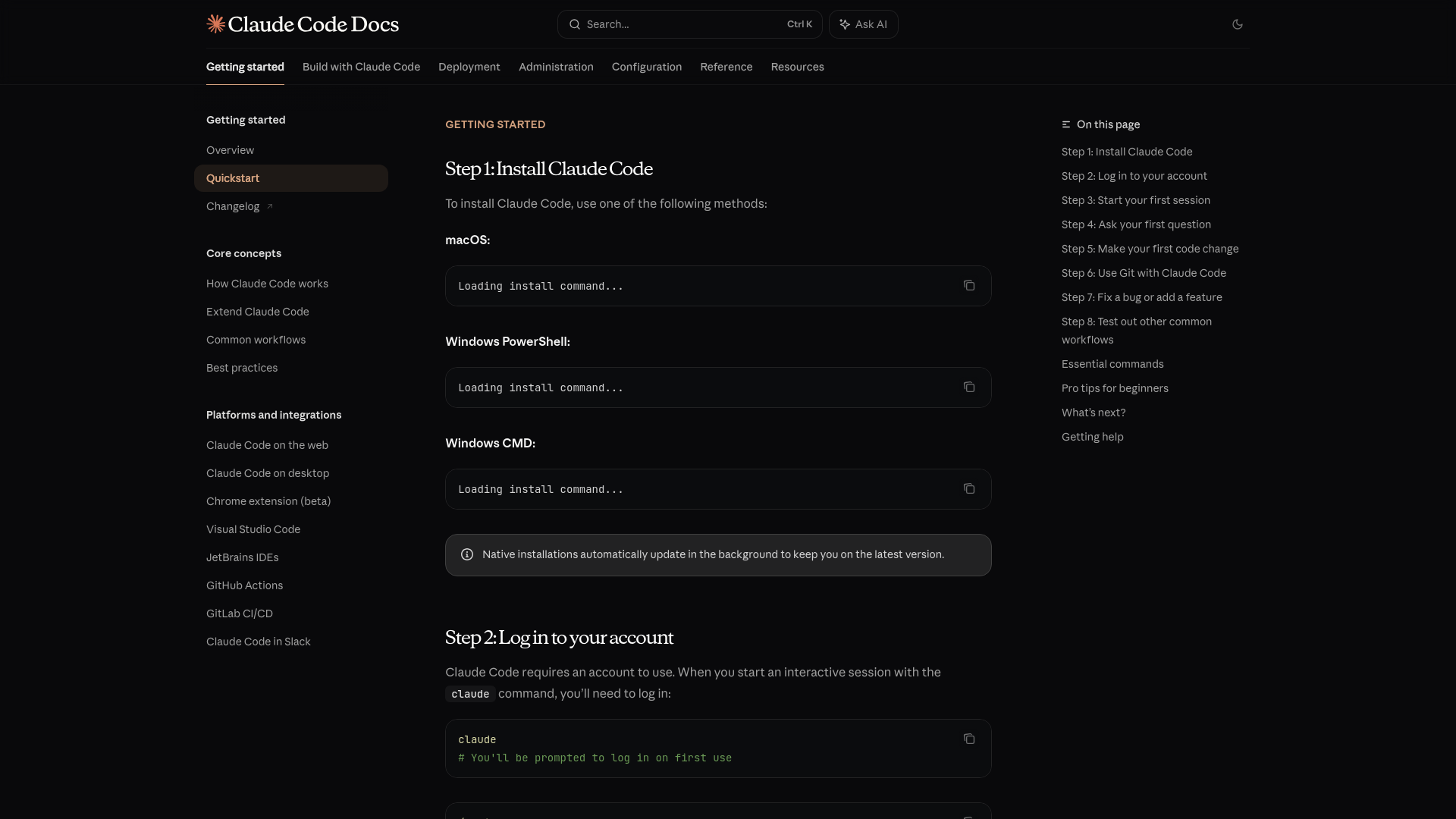Screen dimensions: 1456x819
Task: Jump to Step 6: Use Git with Claude Code
Action: point(1144,273)
